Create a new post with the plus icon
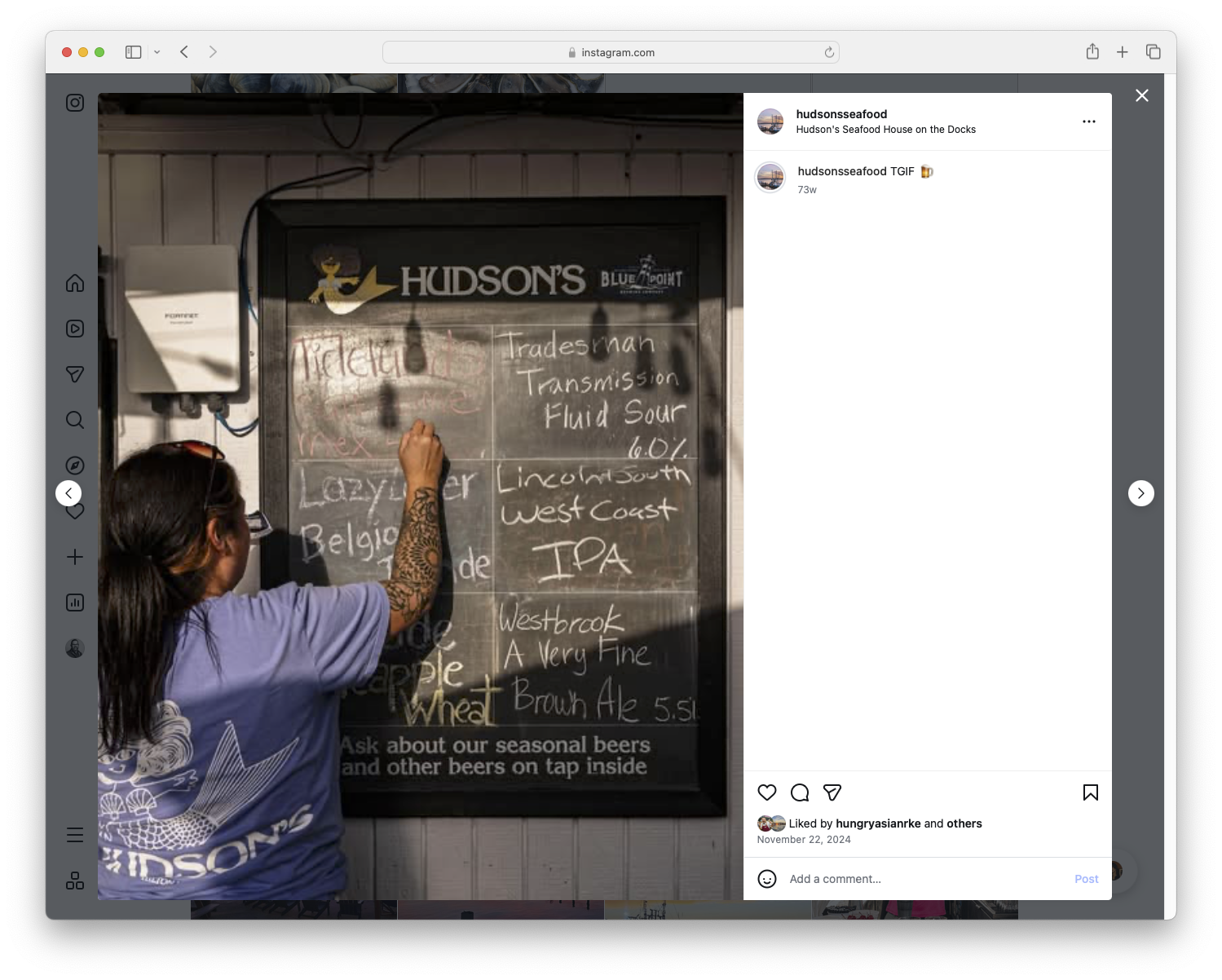This screenshot has width=1222, height=980. [x=74, y=557]
